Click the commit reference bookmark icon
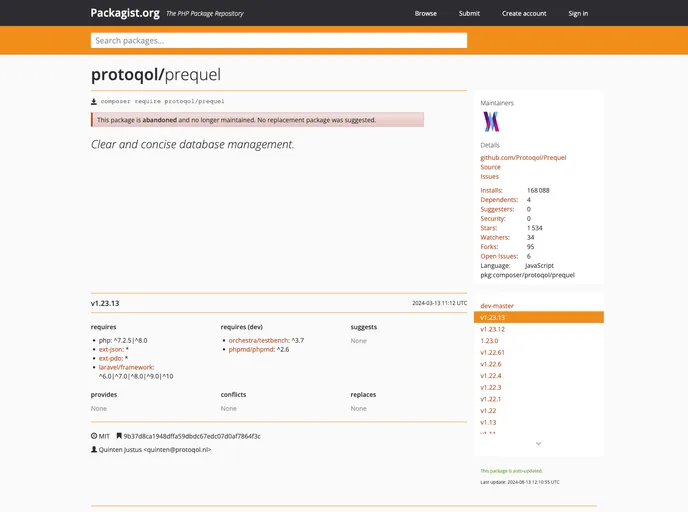Image resolution: width=688 pixels, height=512 pixels. point(119,436)
